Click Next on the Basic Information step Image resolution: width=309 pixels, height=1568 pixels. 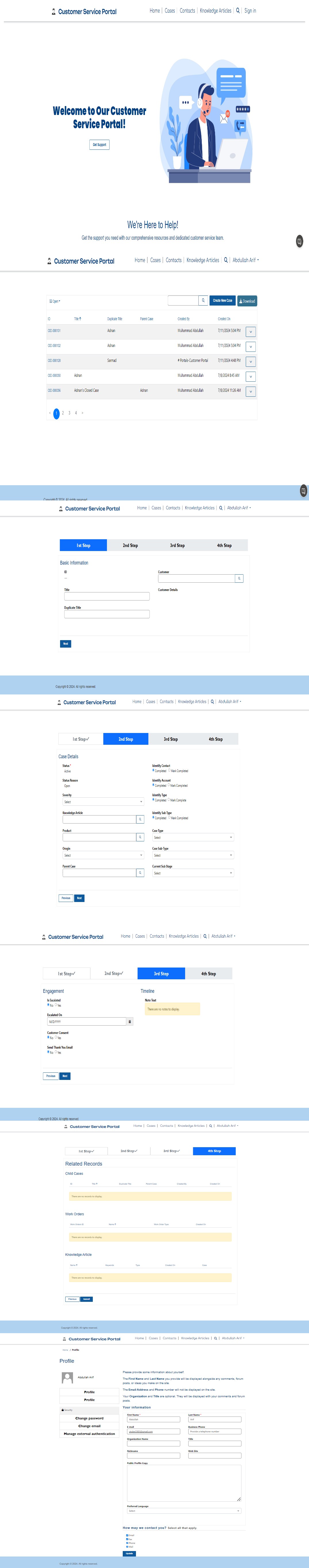[x=66, y=643]
